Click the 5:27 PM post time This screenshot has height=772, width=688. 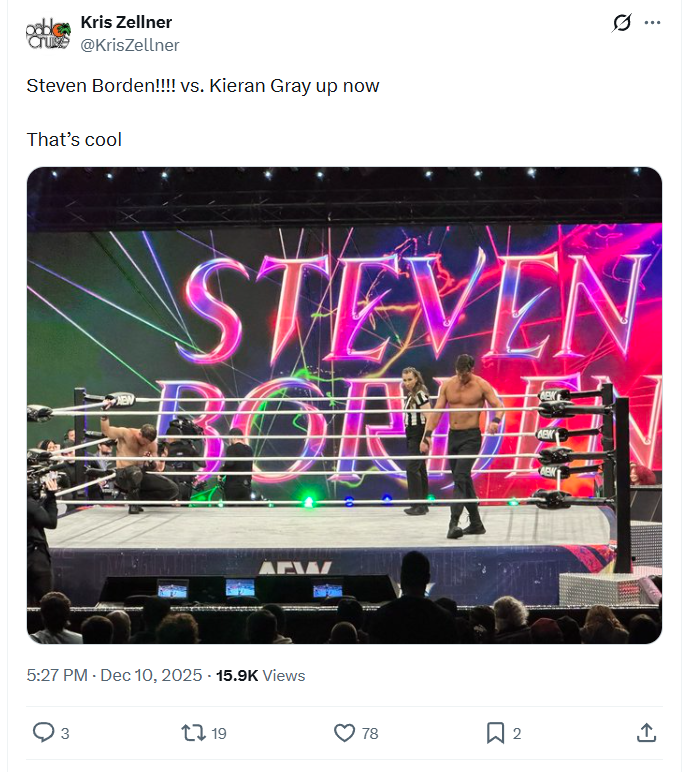57,676
